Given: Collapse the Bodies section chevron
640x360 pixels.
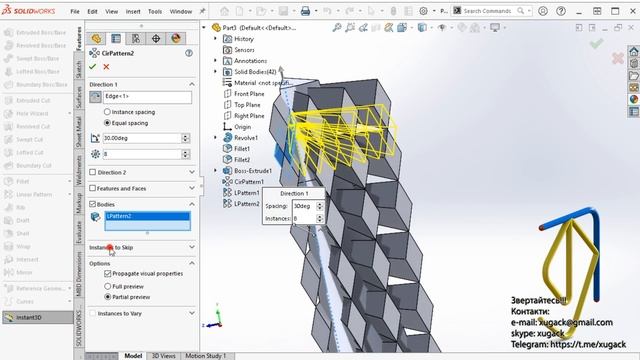Looking at the screenshot, I should (x=192, y=204).
